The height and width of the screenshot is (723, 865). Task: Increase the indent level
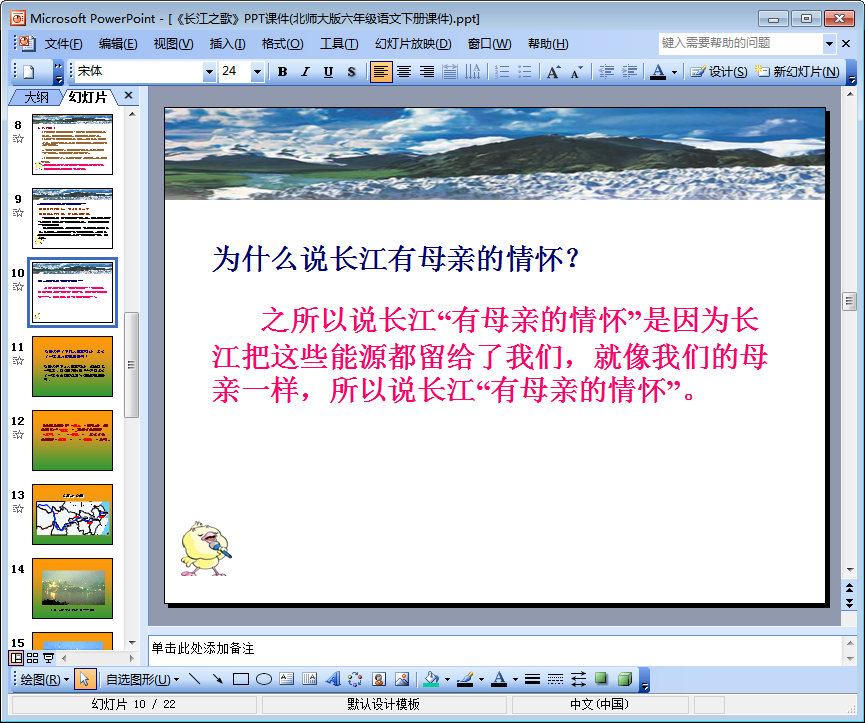pyautogui.click(x=629, y=72)
